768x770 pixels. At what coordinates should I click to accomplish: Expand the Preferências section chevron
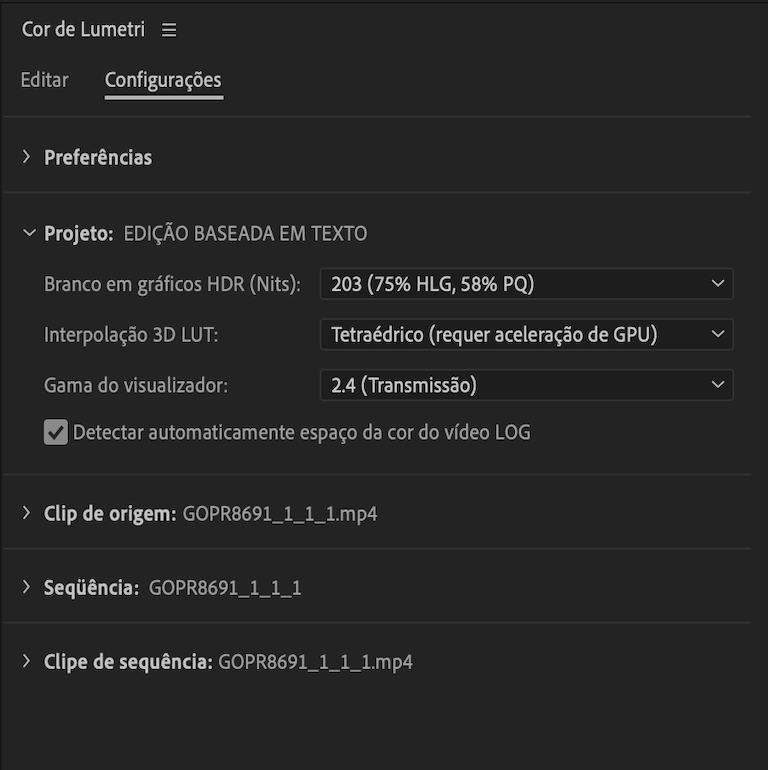point(27,157)
